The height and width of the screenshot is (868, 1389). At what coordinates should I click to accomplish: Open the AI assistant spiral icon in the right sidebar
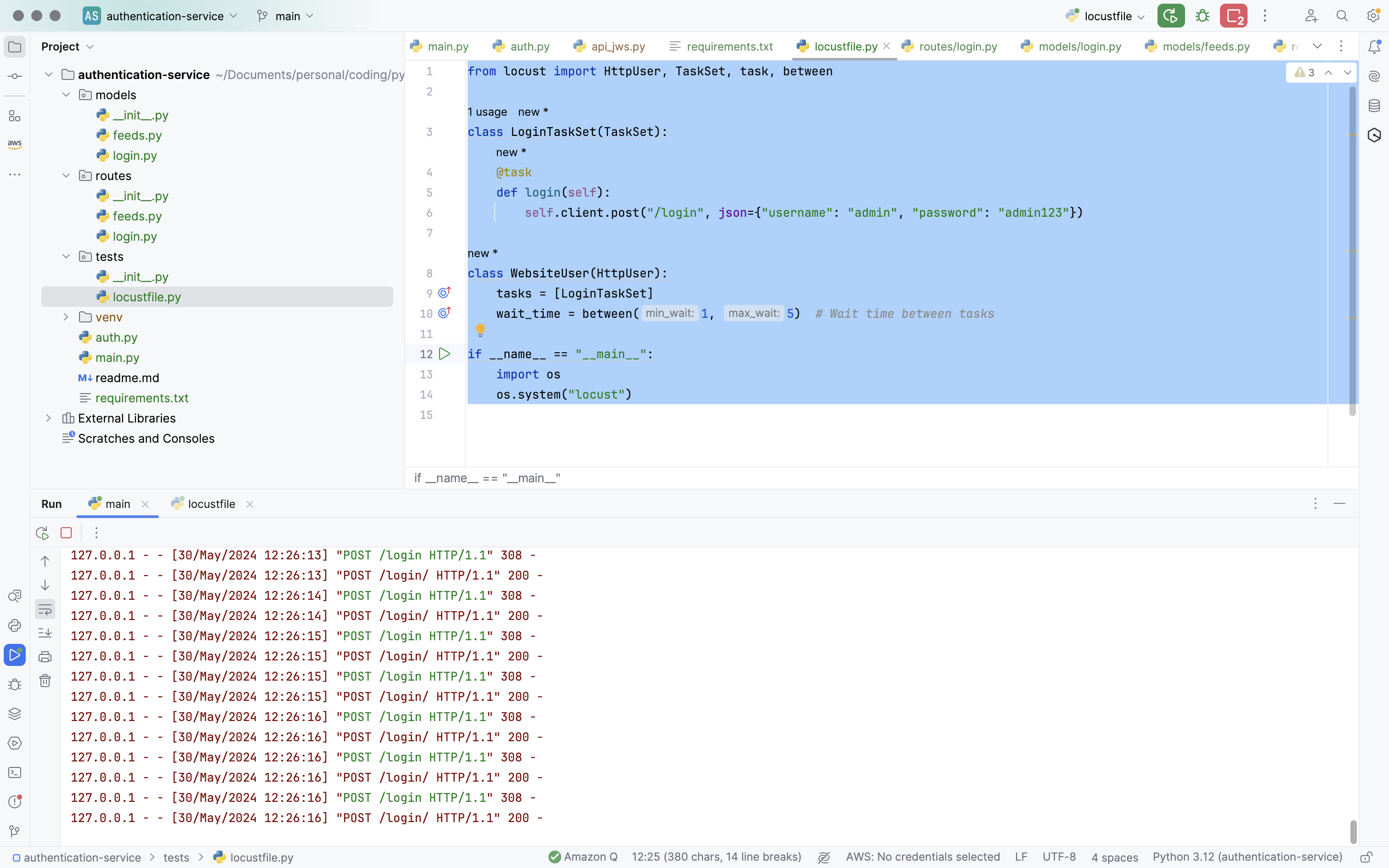point(1374,76)
